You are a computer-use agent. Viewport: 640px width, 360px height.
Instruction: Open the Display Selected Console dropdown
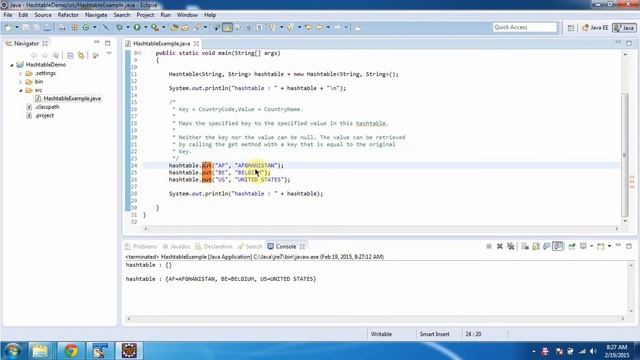click(x=591, y=246)
